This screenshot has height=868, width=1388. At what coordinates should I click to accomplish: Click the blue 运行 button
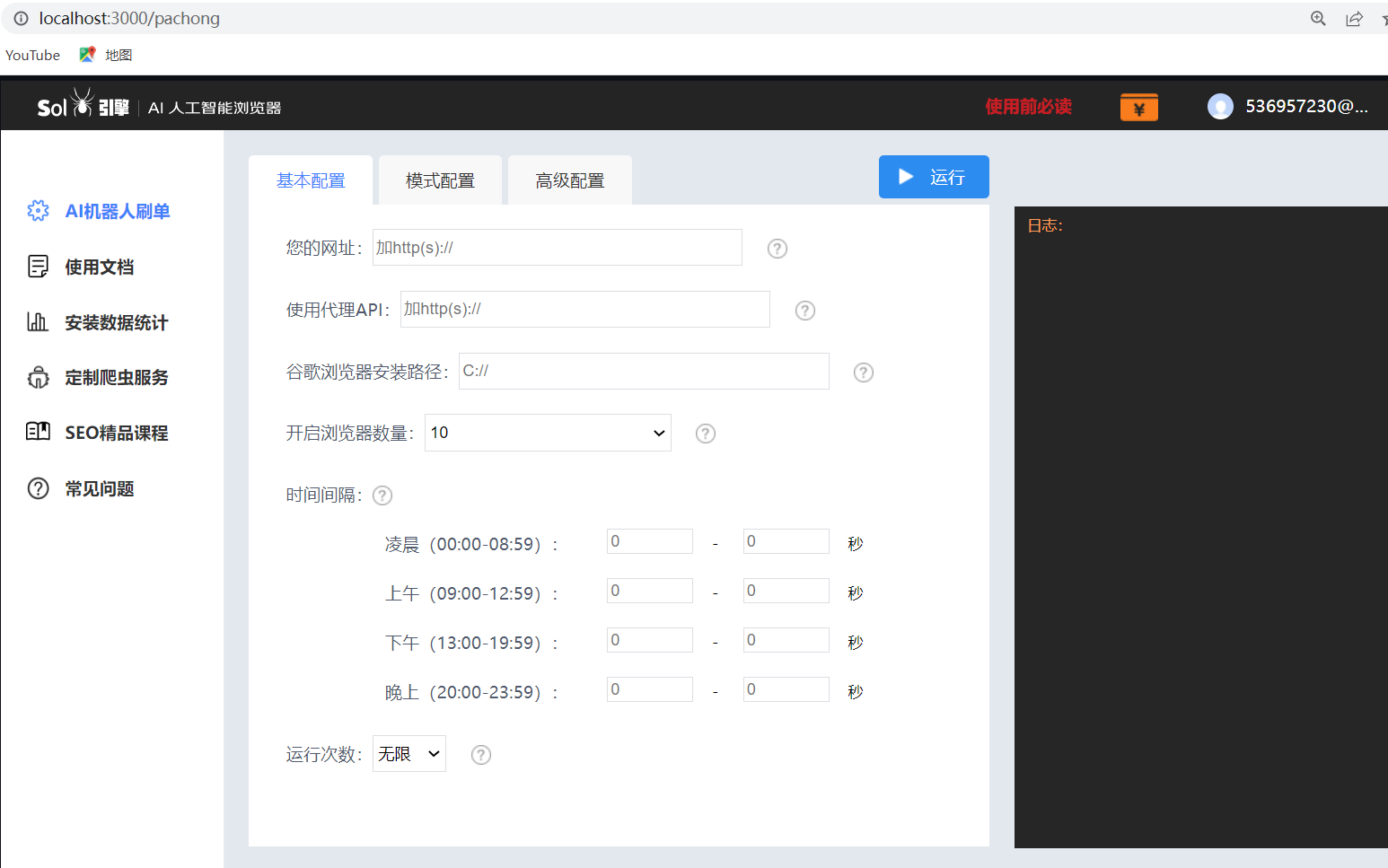(x=934, y=177)
